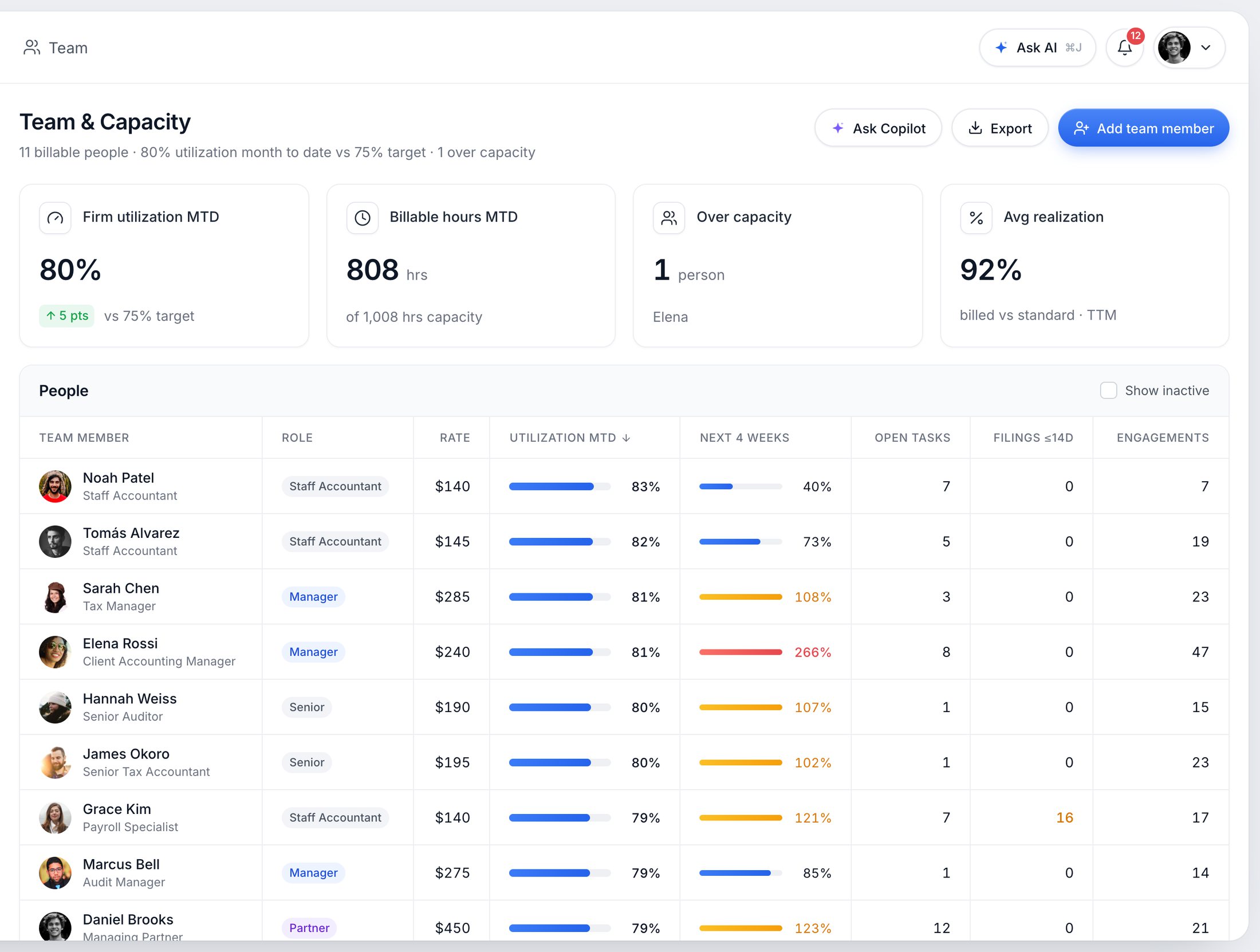Click Noah Patel's avatar
The image size is (1260, 952).
pos(55,486)
